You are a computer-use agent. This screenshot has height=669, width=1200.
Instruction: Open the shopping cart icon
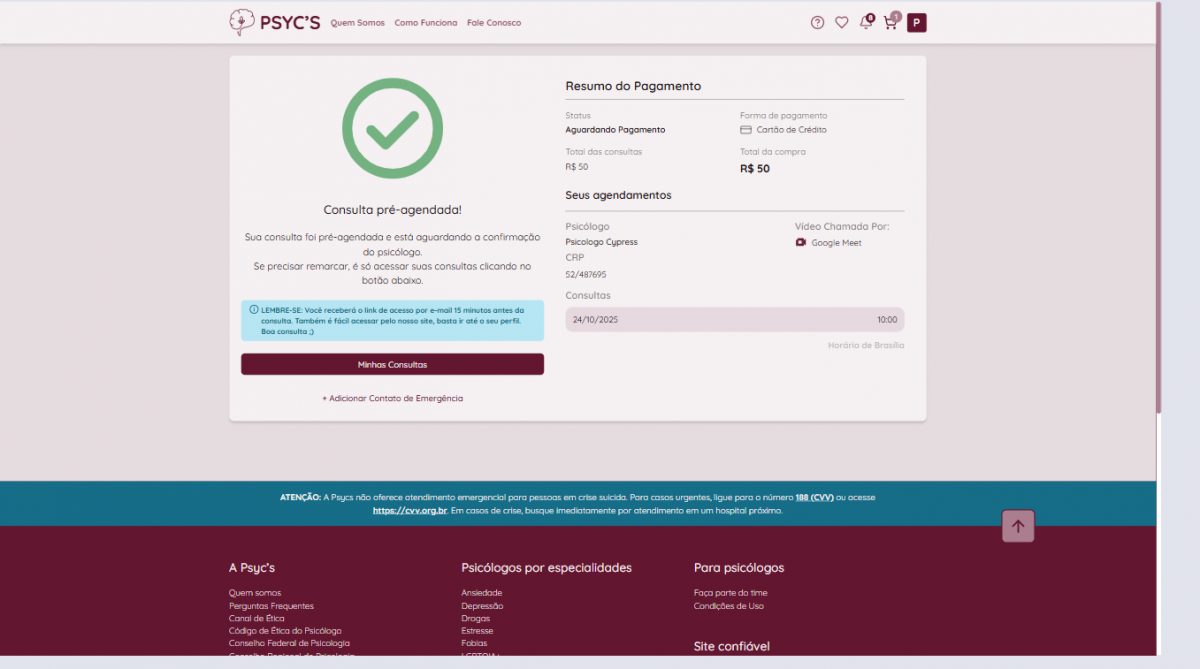890,23
